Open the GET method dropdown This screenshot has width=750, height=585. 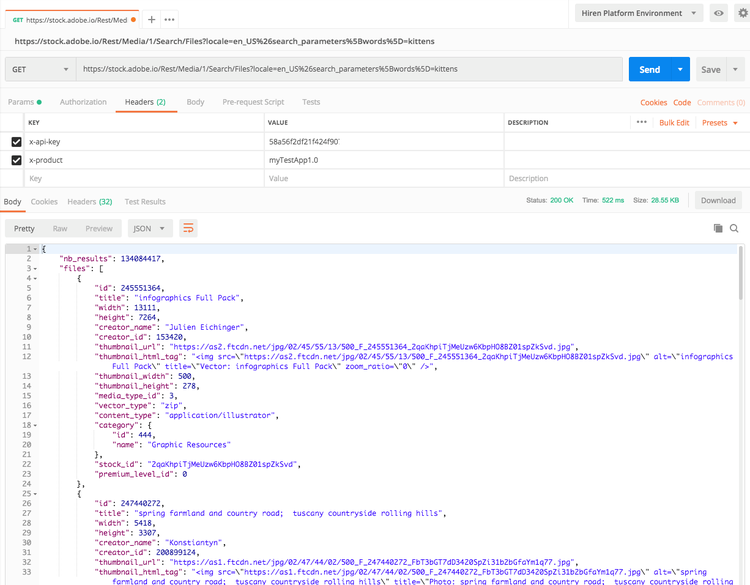click(40, 69)
